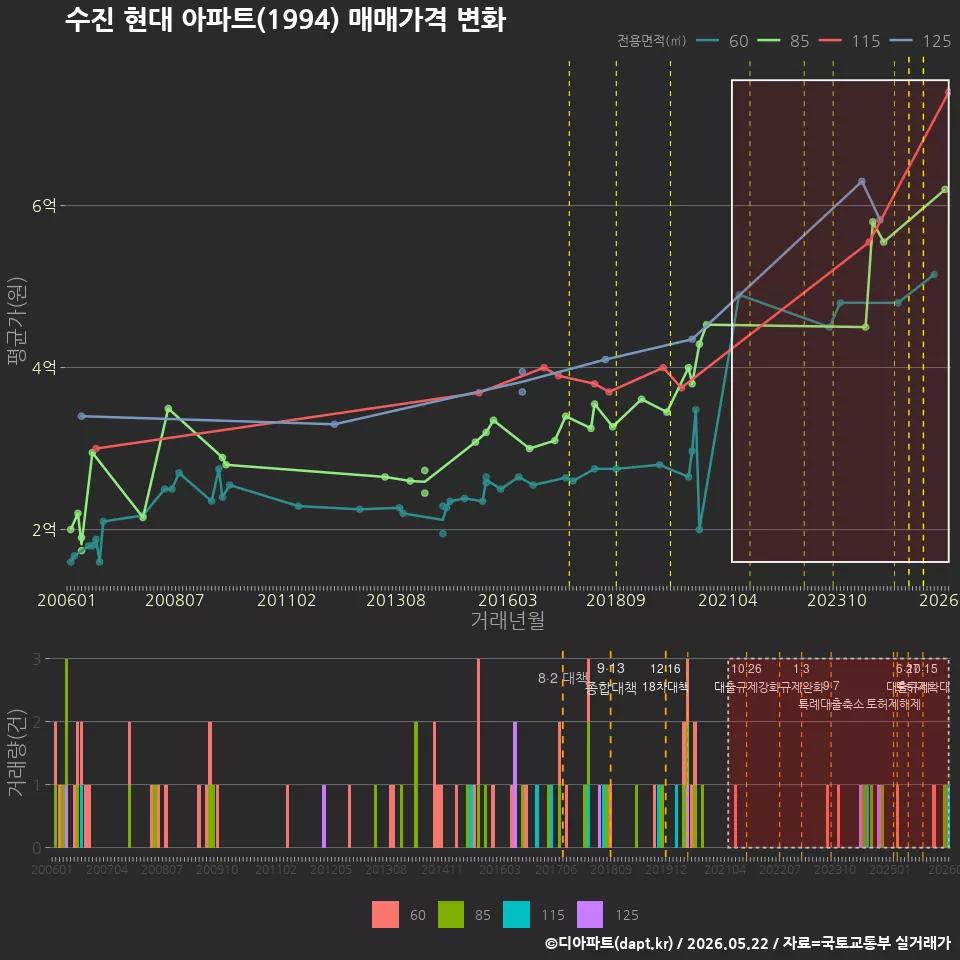Click the 60㎡ teal dip point at 2억
Screen dimensions: 960x960
pos(699,530)
